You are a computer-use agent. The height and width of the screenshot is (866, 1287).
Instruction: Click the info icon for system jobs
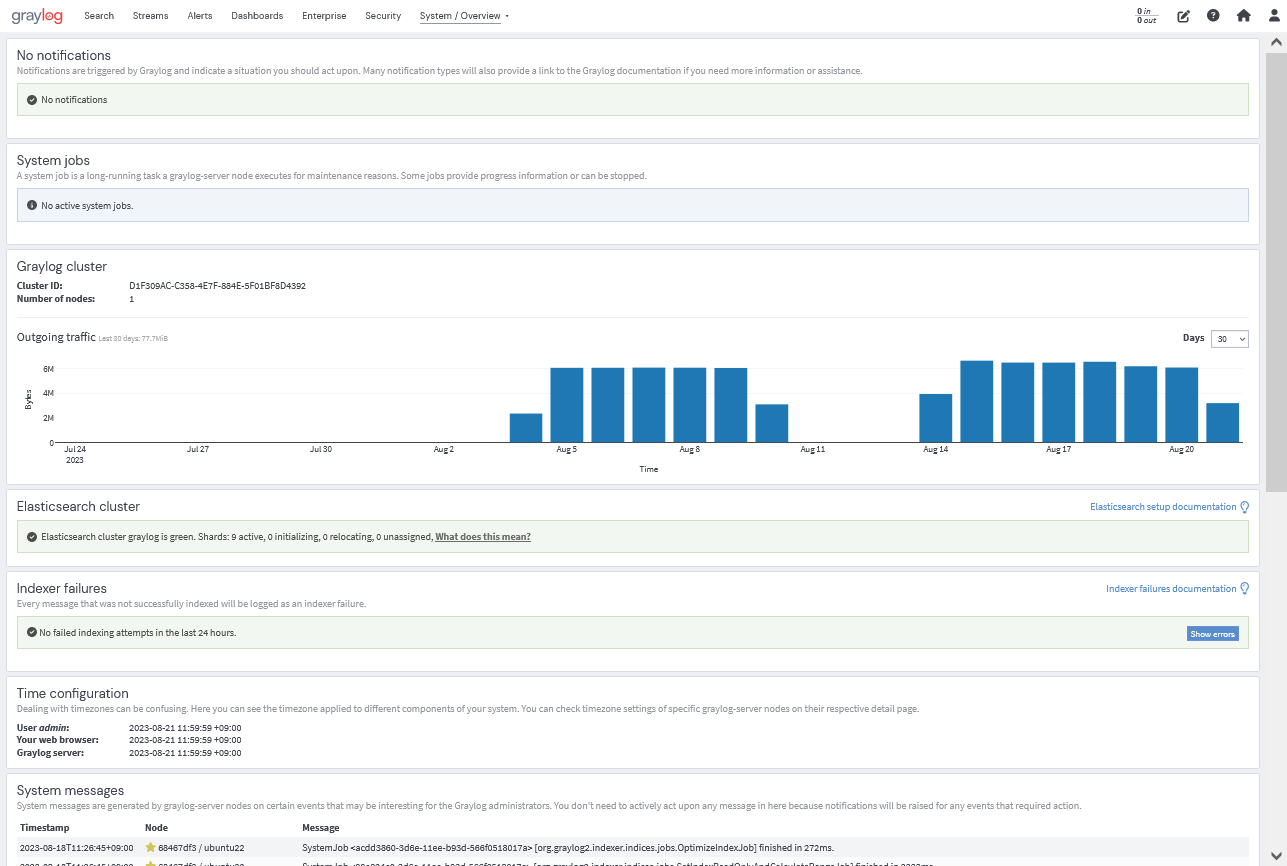click(32, 205)
